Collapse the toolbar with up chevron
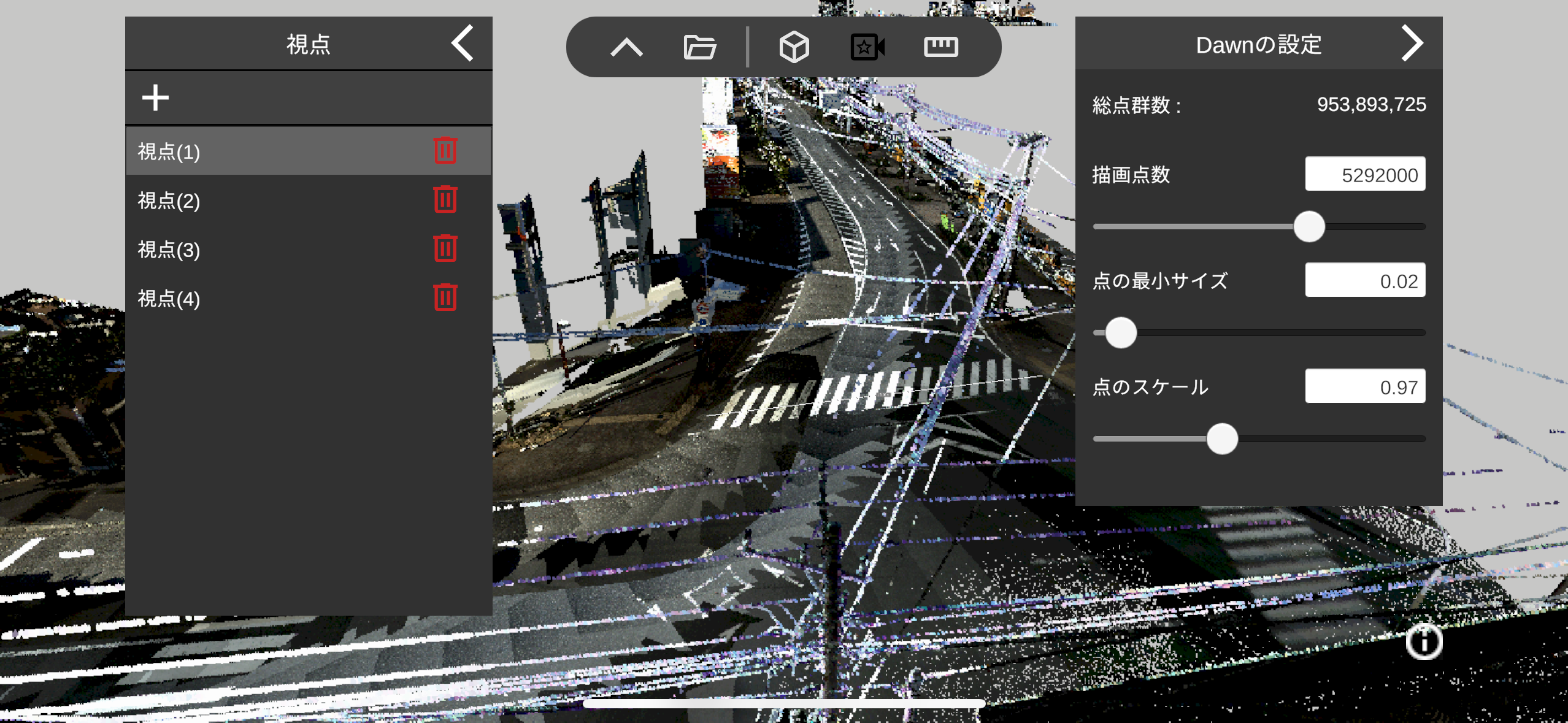Screen dimensions: 1568x723 click(x=626, y=47)
